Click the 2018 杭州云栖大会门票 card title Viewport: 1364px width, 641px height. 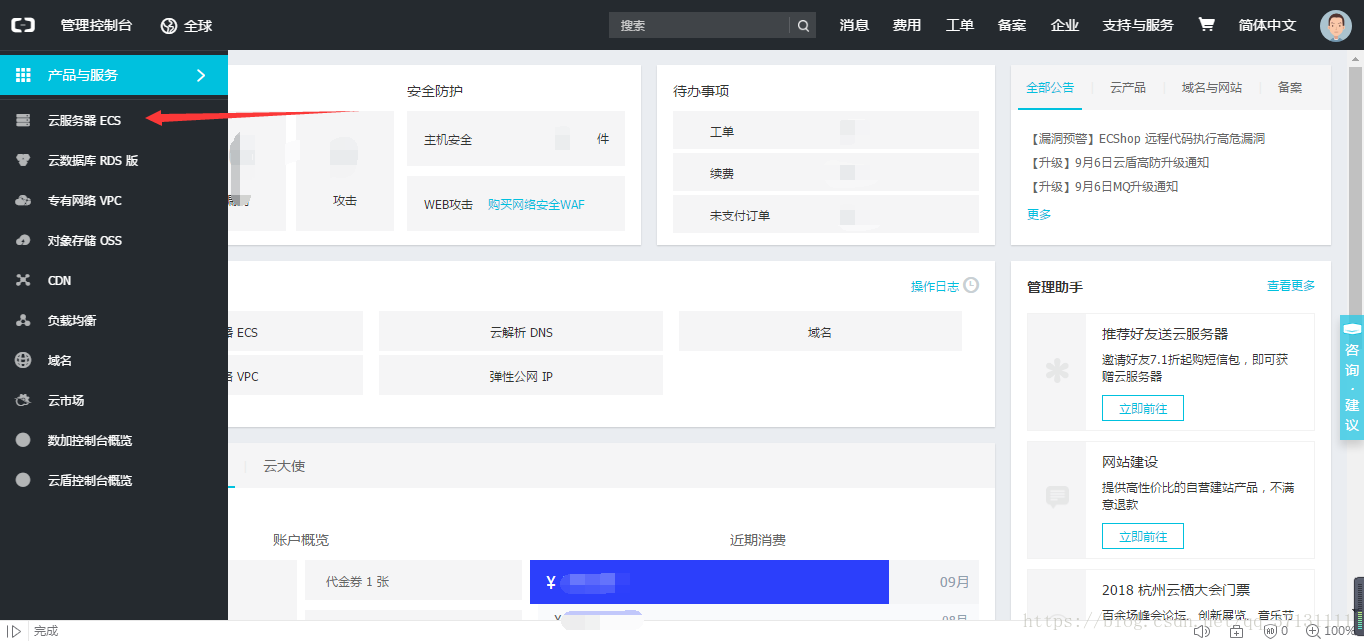click(1176, 590)
